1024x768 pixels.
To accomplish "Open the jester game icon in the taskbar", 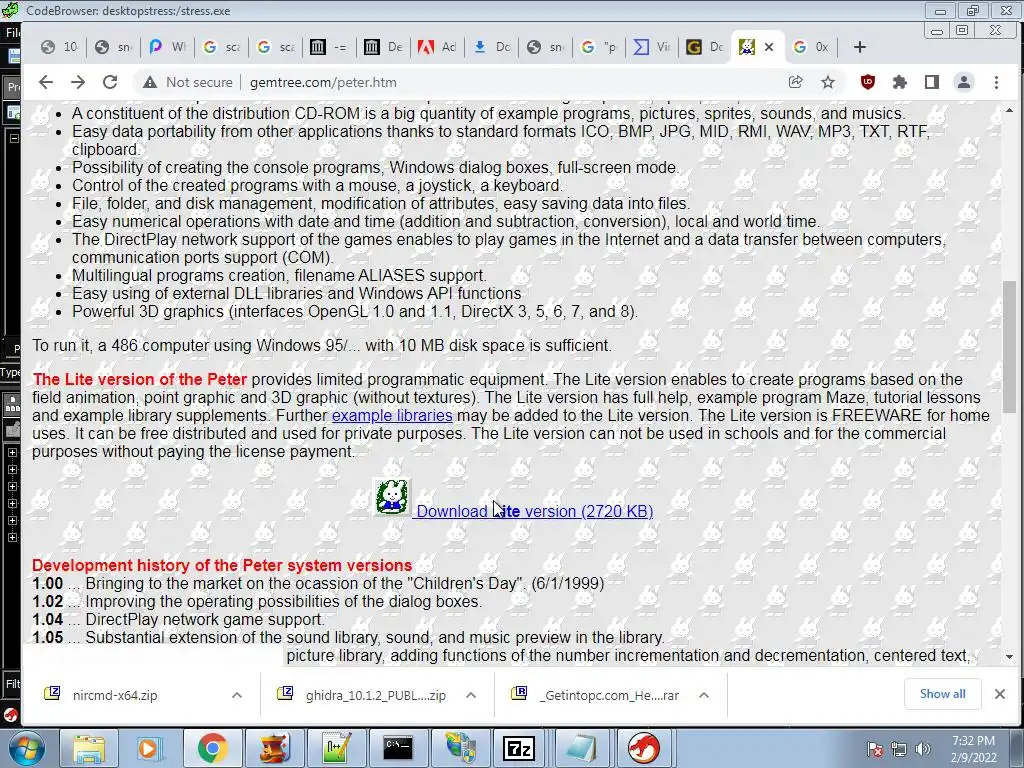I will (274, 748).
